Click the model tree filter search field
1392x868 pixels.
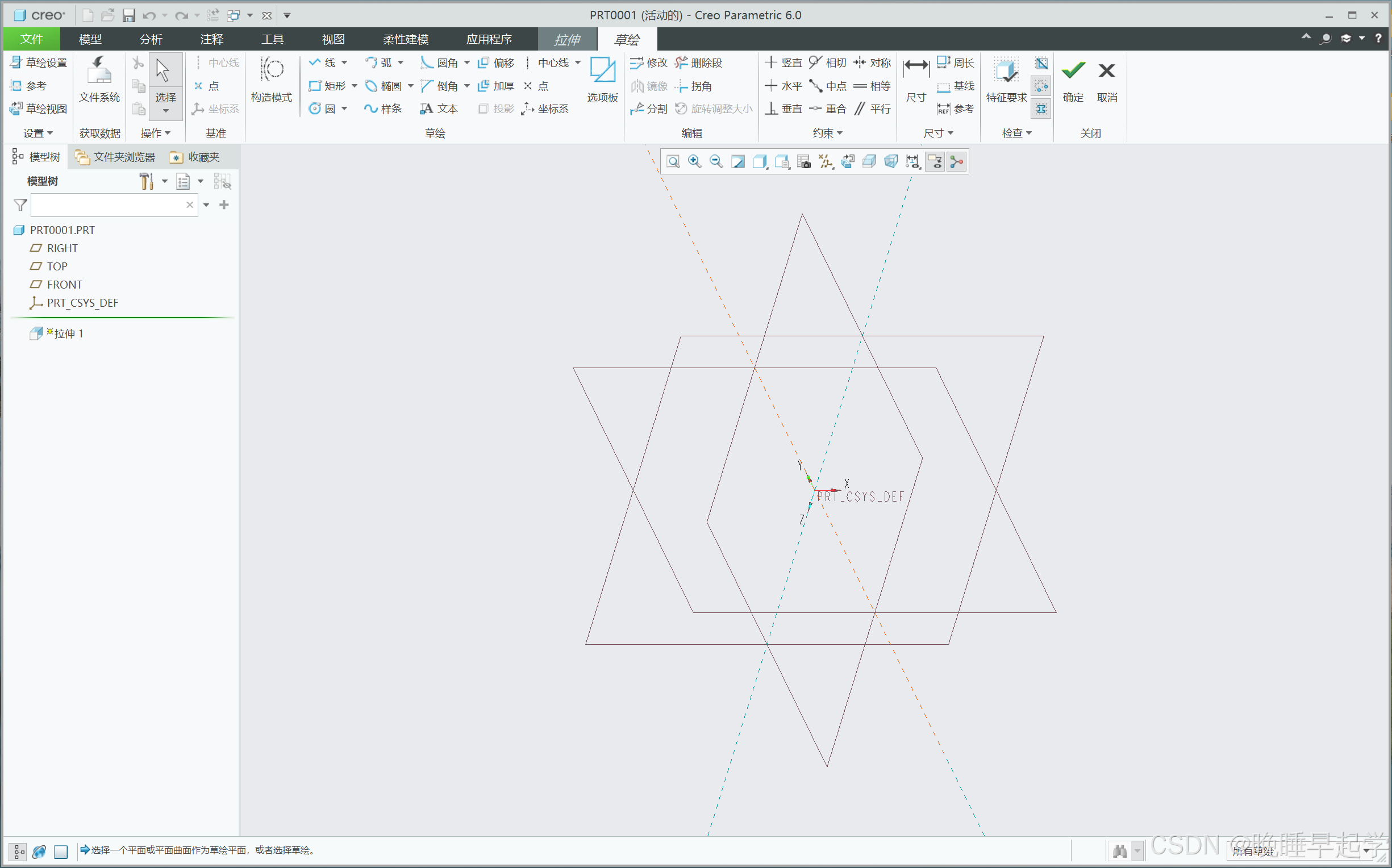click(108, 205)
